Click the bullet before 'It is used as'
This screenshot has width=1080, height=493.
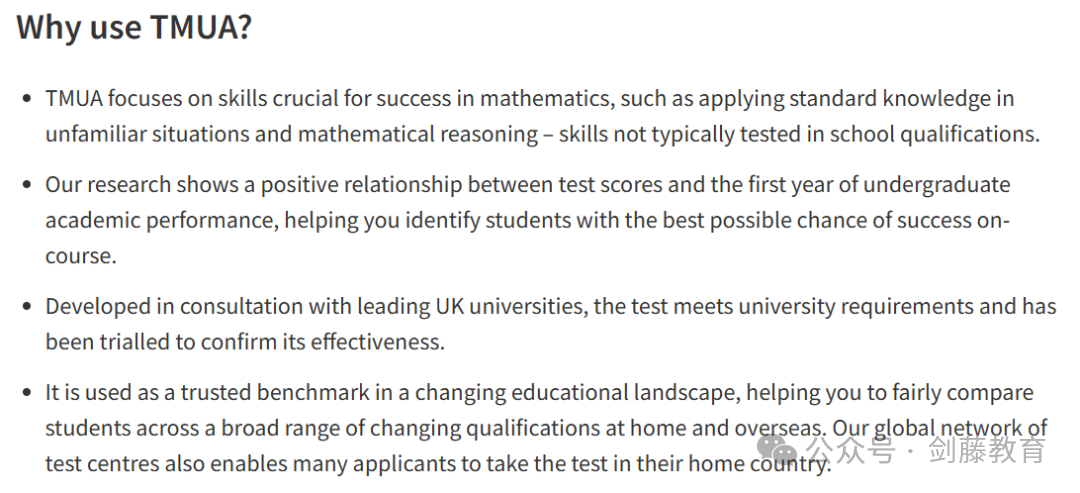coord(27,393)
